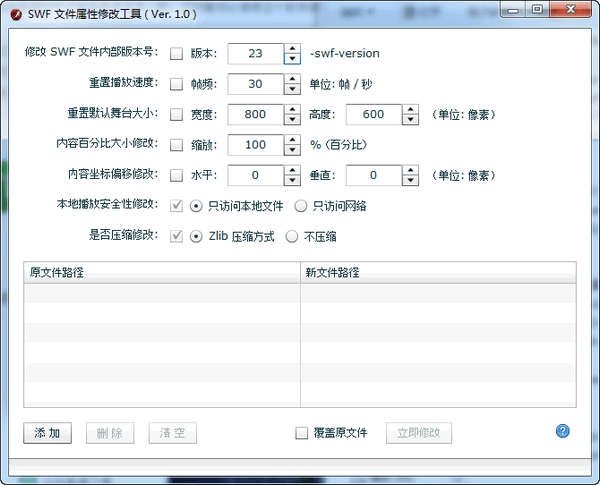Enable the 版本 version checkbox
The width and height of the screenshot is (600, 485).
[177, 54]
